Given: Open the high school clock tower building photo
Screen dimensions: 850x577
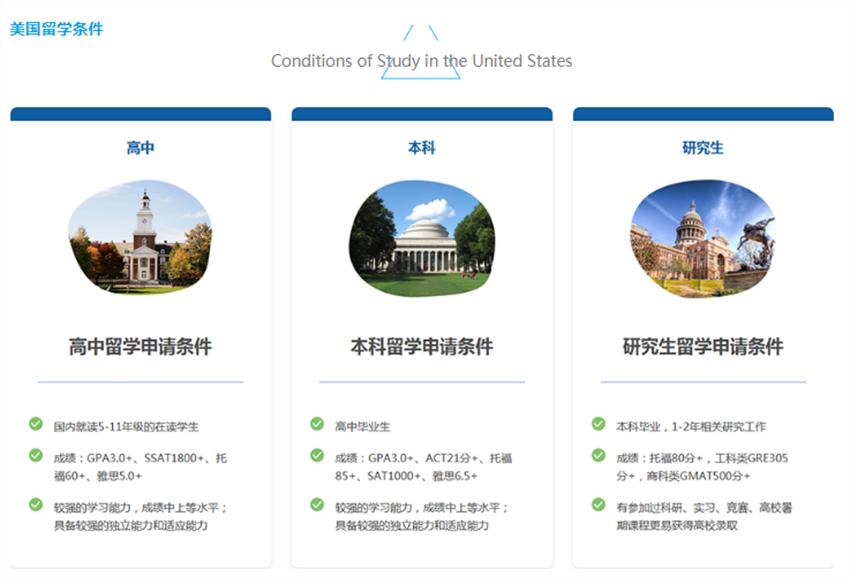Looking at the screenshot, I should click(141, 238).
